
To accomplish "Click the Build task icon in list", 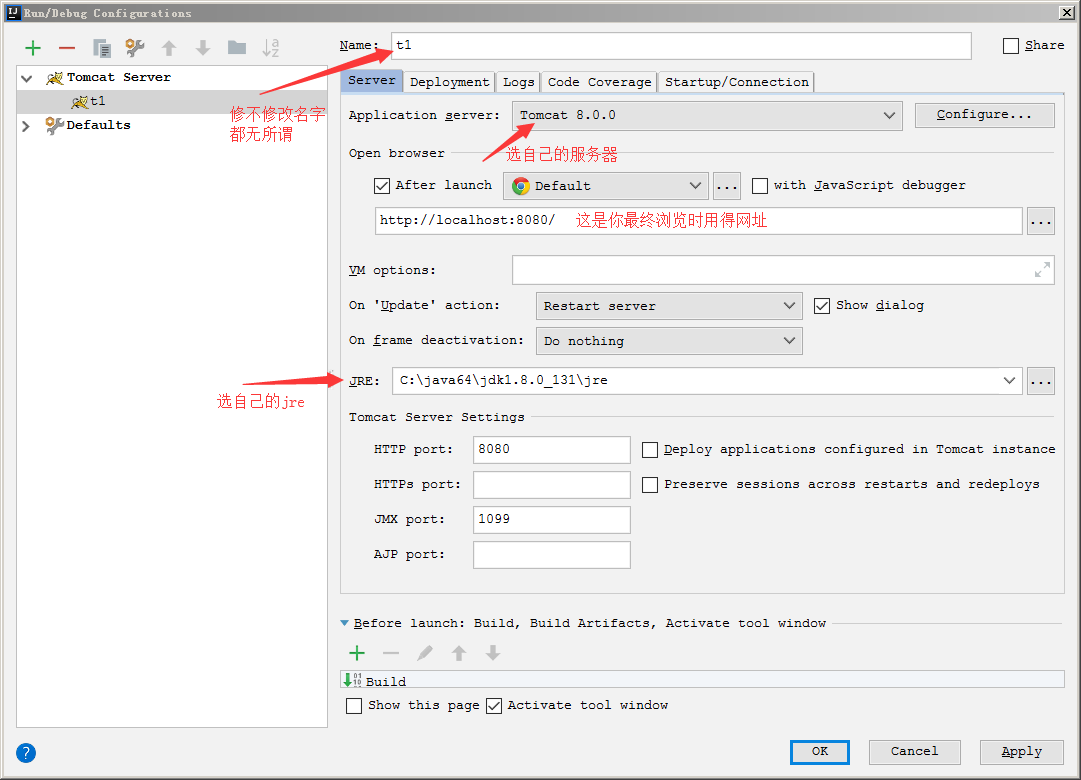I will pos(352,680).
